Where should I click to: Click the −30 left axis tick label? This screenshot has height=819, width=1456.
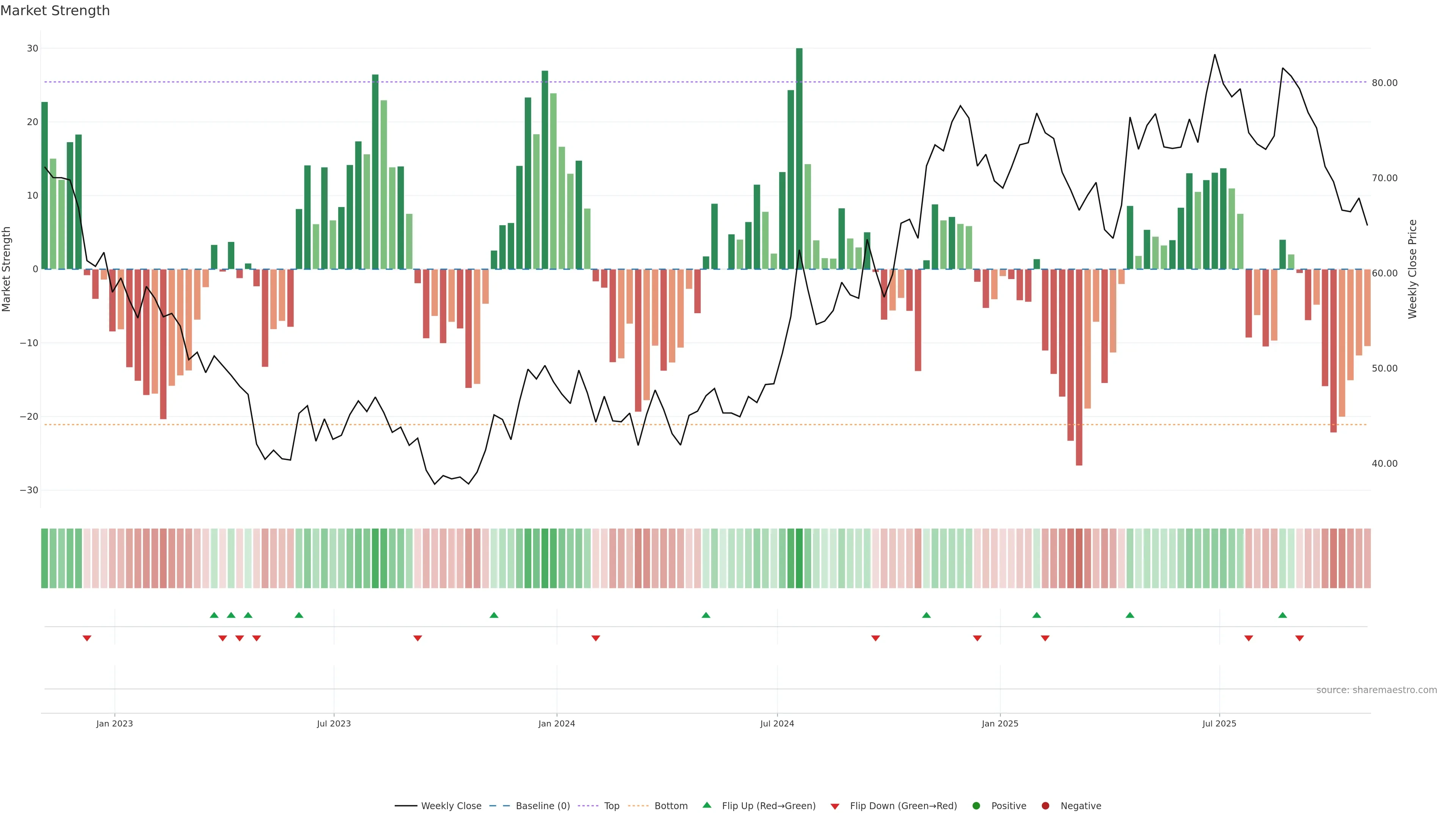pos(29,490)
